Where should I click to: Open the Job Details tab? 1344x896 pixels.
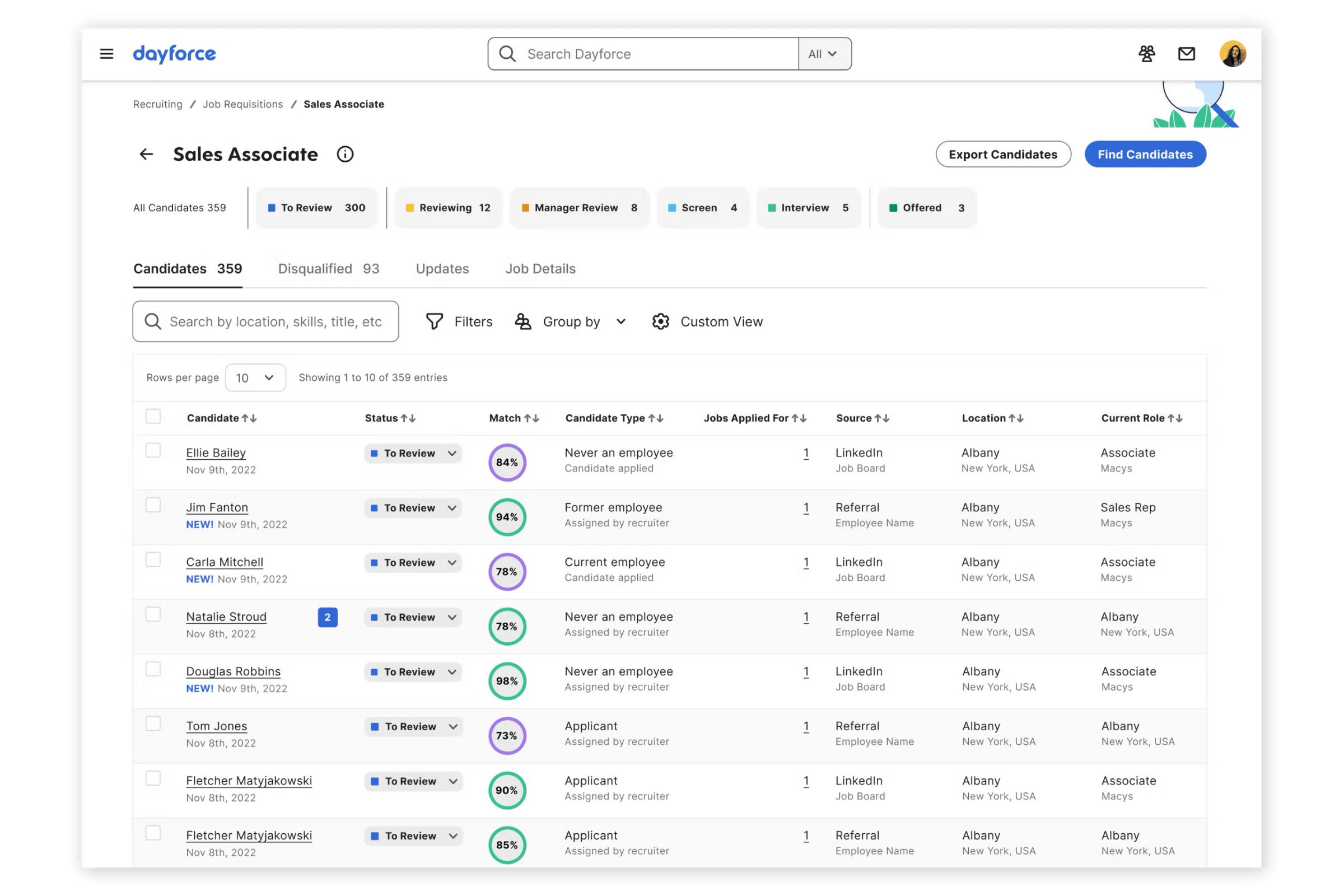(540, 269)
